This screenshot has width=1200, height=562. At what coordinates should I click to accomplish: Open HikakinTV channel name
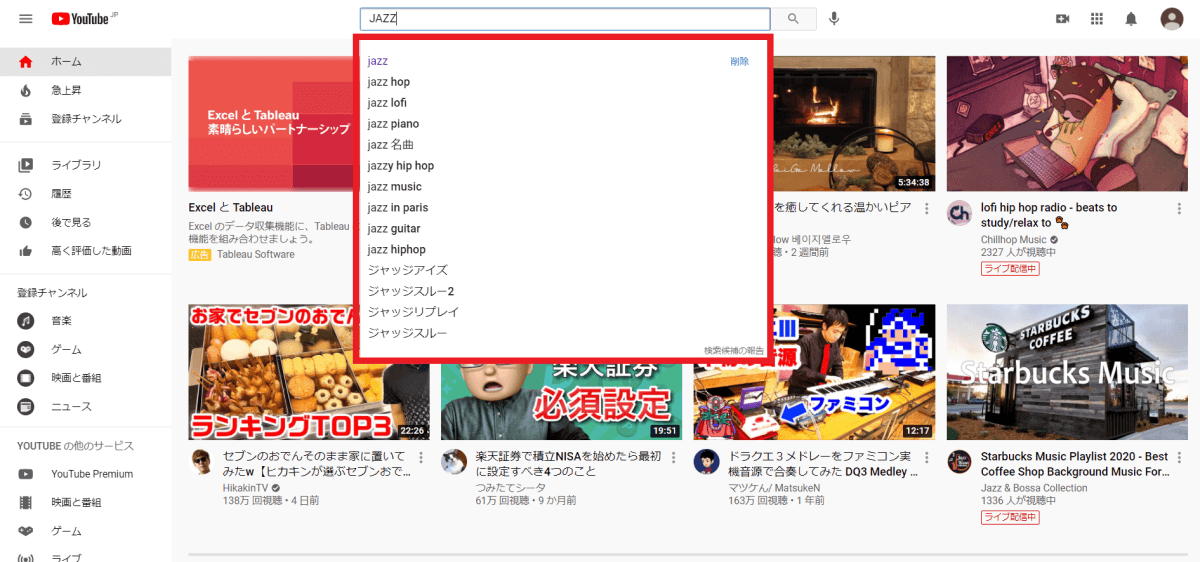(x=246, y=488)
